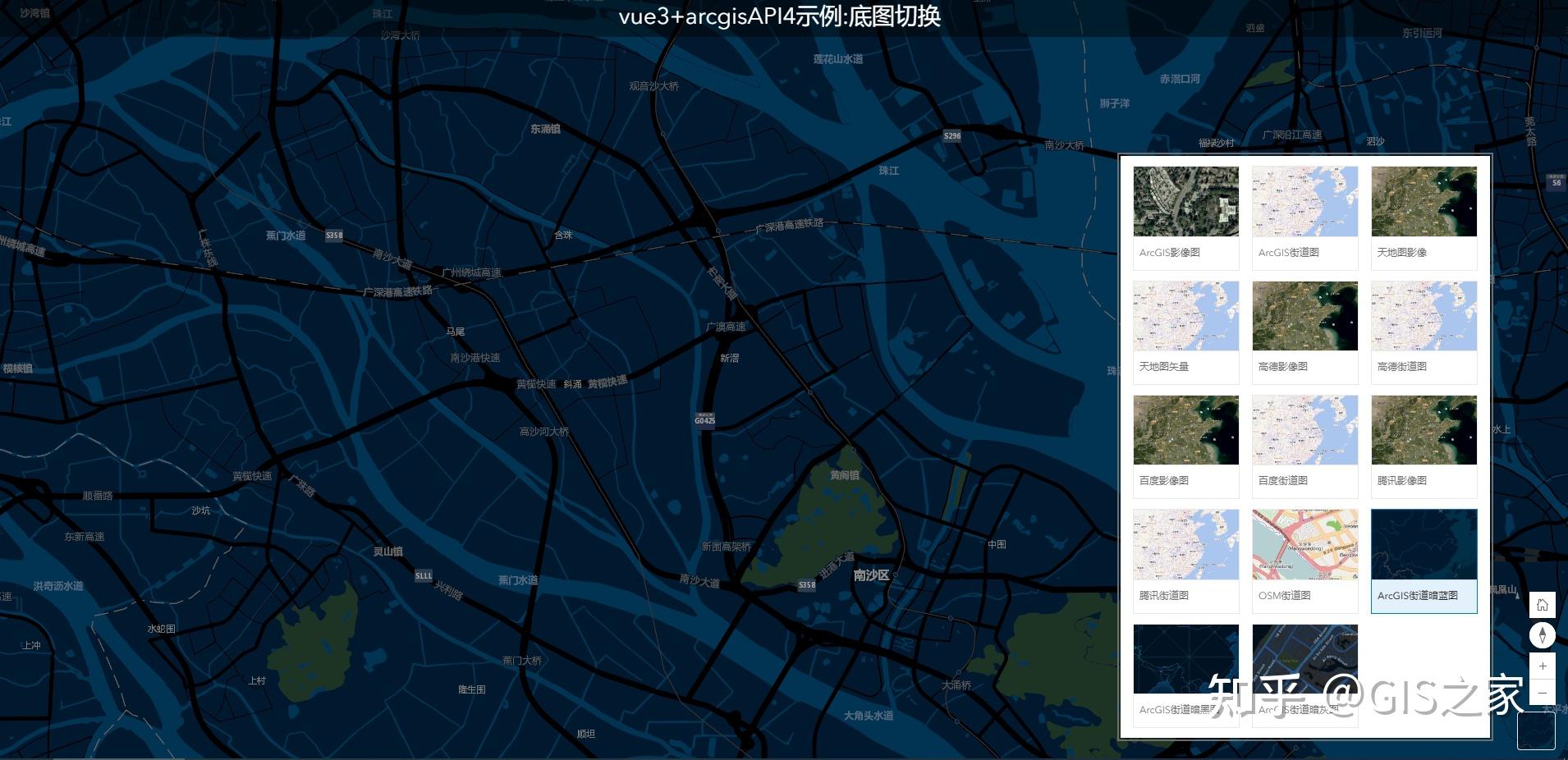Pick the 百度街道图 basemap
This screenshot has height=760, width=1568.
click(1305, 446)
